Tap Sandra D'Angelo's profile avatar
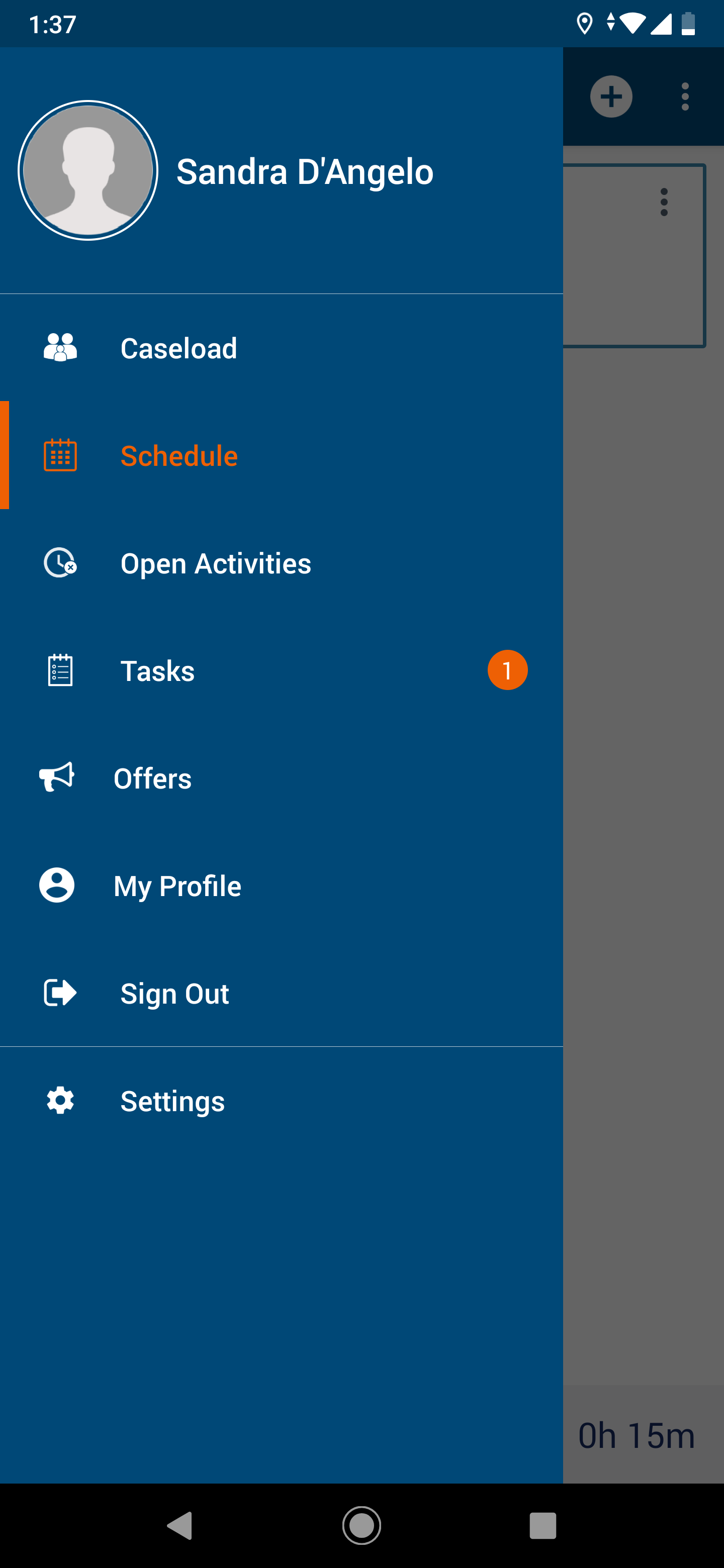Image resolution: width=724 pixels, height=1568 pixels. pyautogui.click(x=88, y=170)
